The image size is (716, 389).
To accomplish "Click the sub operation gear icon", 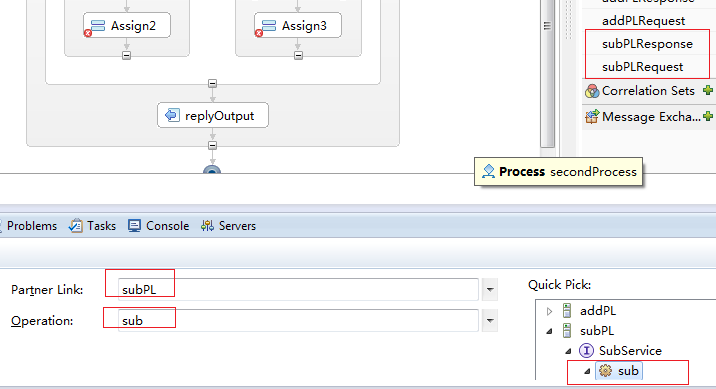I will tap(605, 371).
